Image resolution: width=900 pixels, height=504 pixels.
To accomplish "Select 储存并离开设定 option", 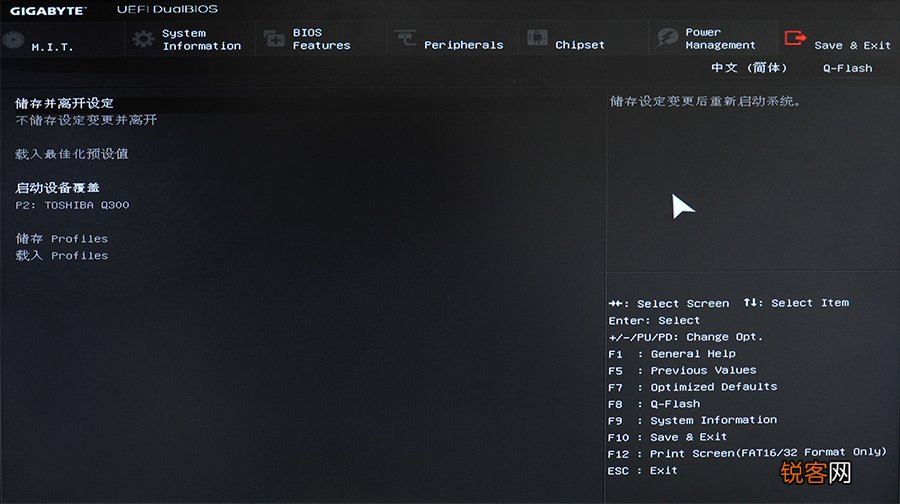I will (64, 103).
